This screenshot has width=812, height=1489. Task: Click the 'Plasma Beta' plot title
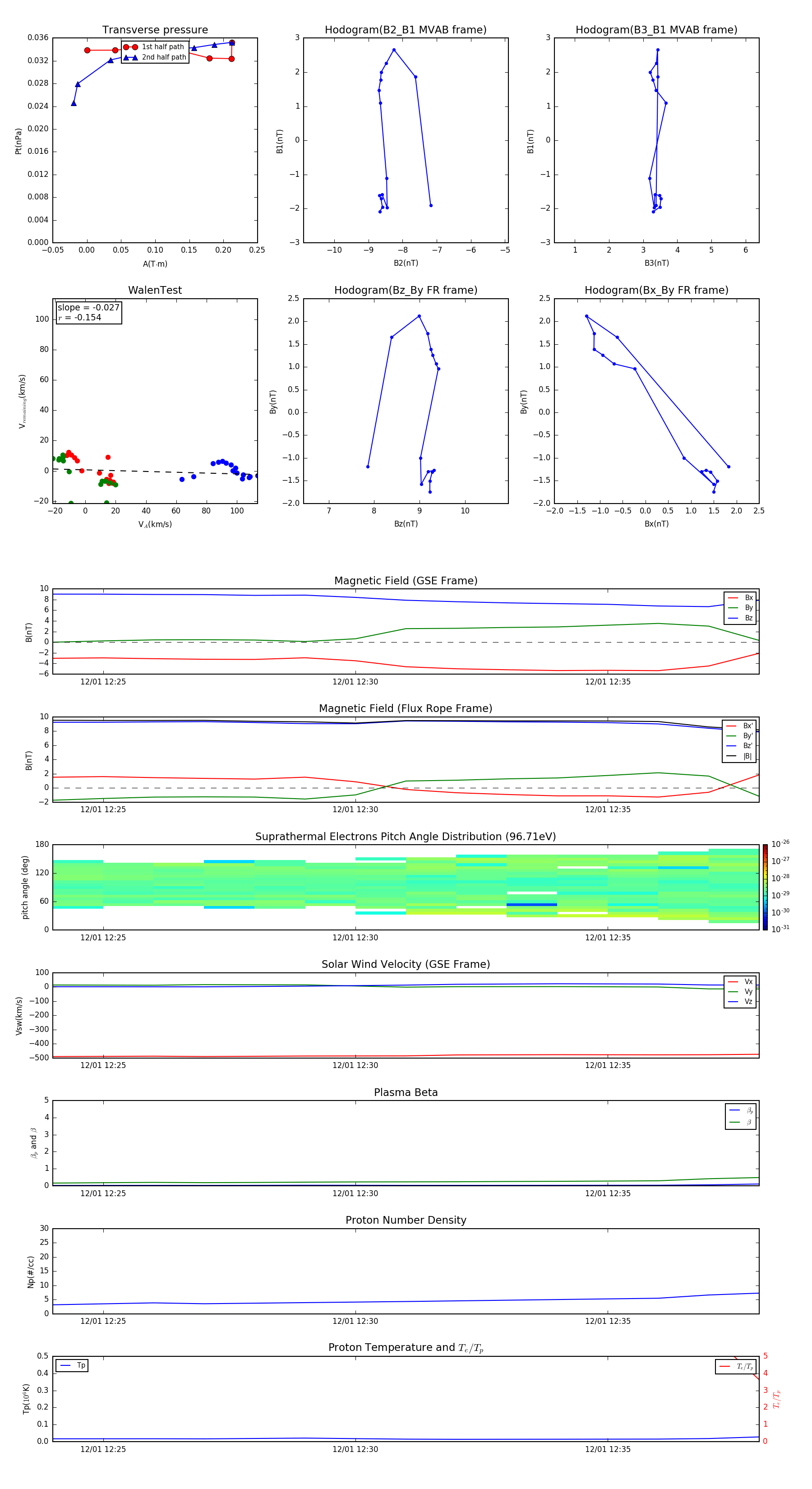406,1092
